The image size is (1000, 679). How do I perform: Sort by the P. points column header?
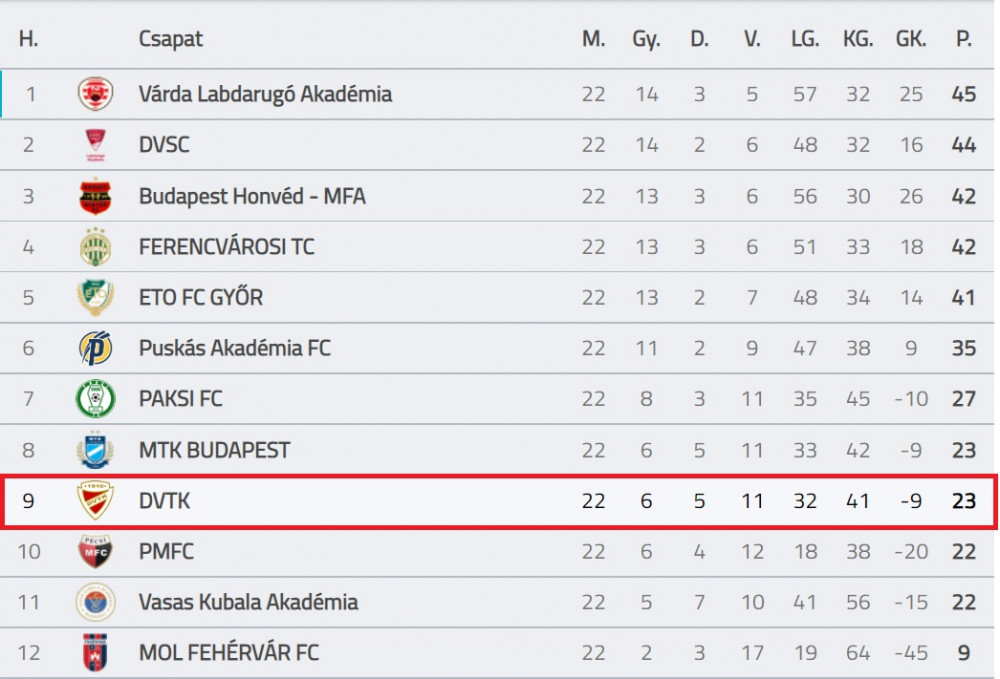964,39
